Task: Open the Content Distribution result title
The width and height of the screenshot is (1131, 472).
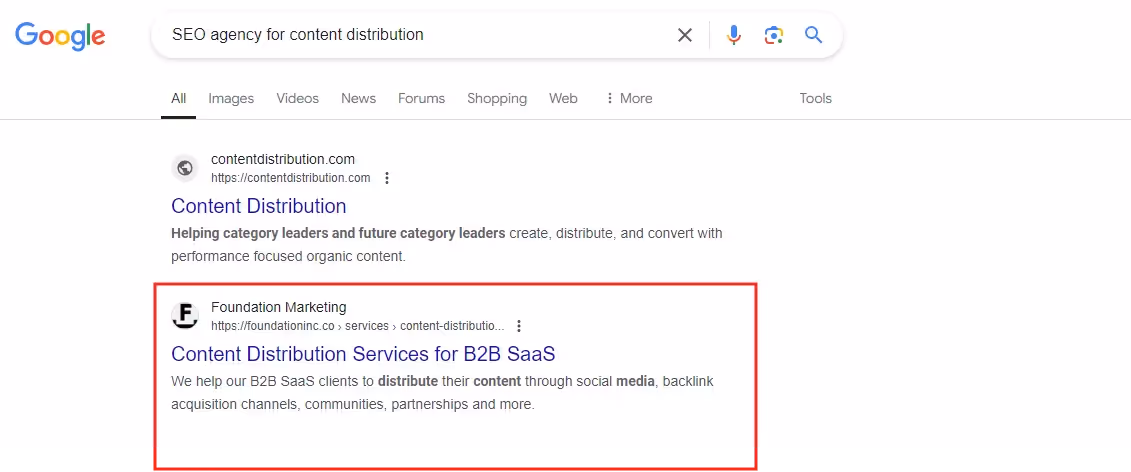Action: click(x=258, y=206)
